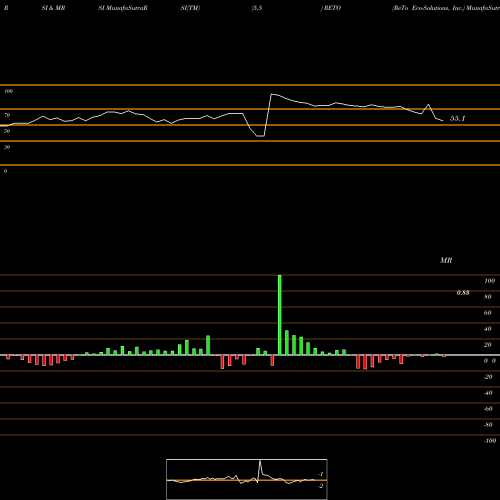Screen dimensions: 500x500
Task: Click the MR axis label 20
Action: coord(488,345)
